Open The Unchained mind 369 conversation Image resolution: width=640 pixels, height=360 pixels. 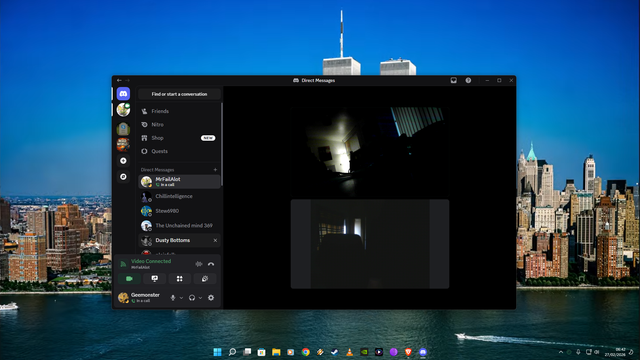pos(179,226)
